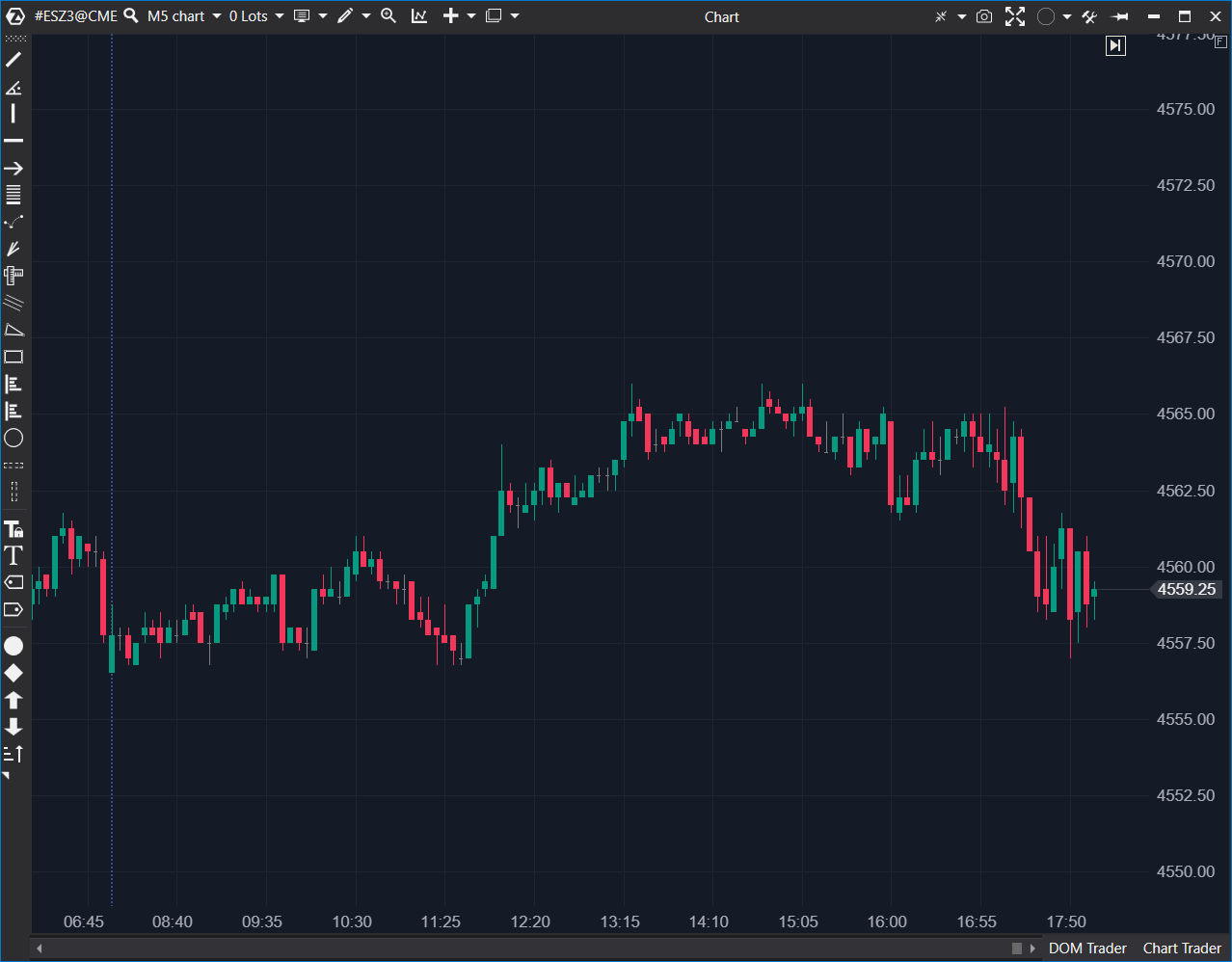
Task: Select the horizontal dashed range tool
Action: coord(13,466)
